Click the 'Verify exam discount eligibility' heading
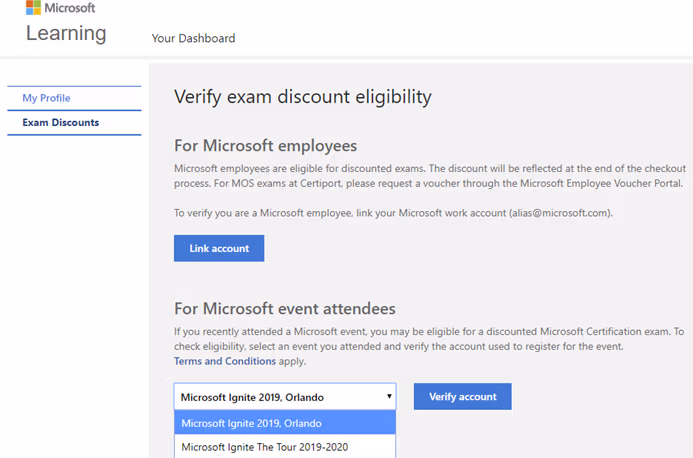The width and height of the screenshot is (693, 458). click(303, 97)
